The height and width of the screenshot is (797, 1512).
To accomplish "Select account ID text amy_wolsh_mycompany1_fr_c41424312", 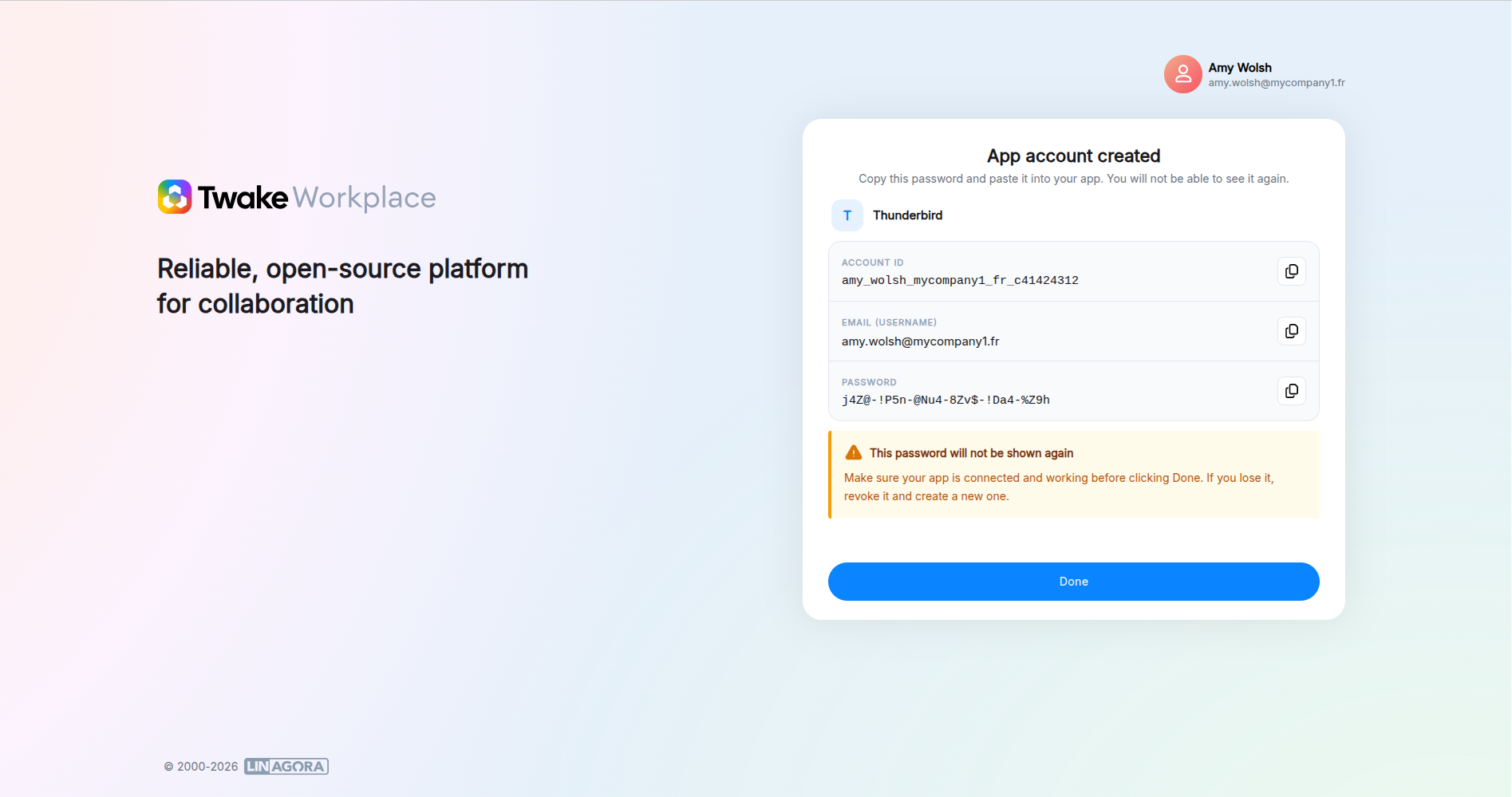I will 960,280.
